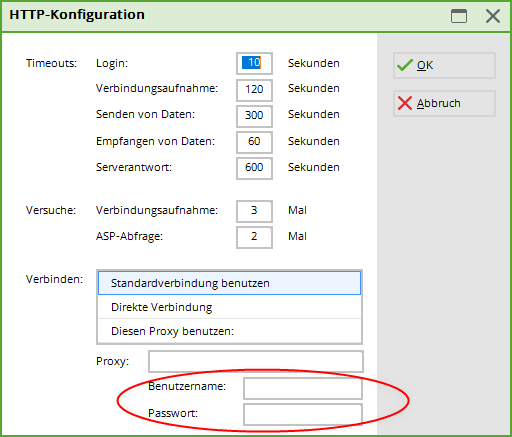Select Standardverbindung benutzen option
The width and height of the screenshot is (512, 437).
click(229, 283)
